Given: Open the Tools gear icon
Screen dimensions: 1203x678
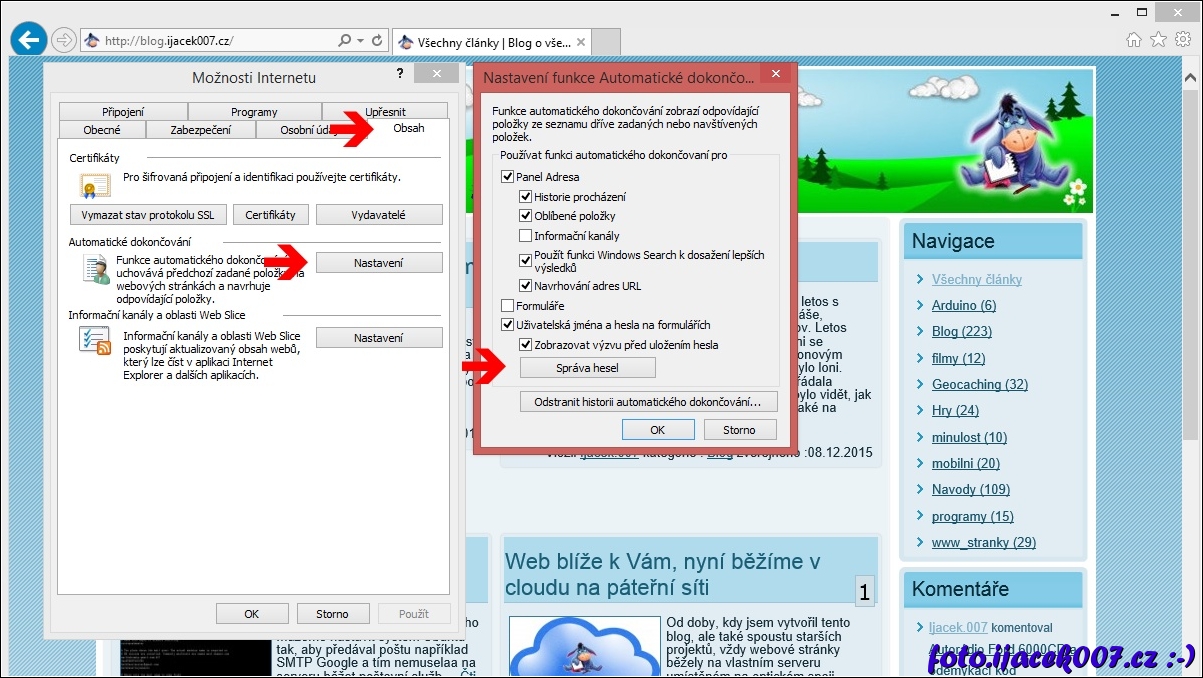Looking at the screenshot, I should click(x=1183, y=40).
